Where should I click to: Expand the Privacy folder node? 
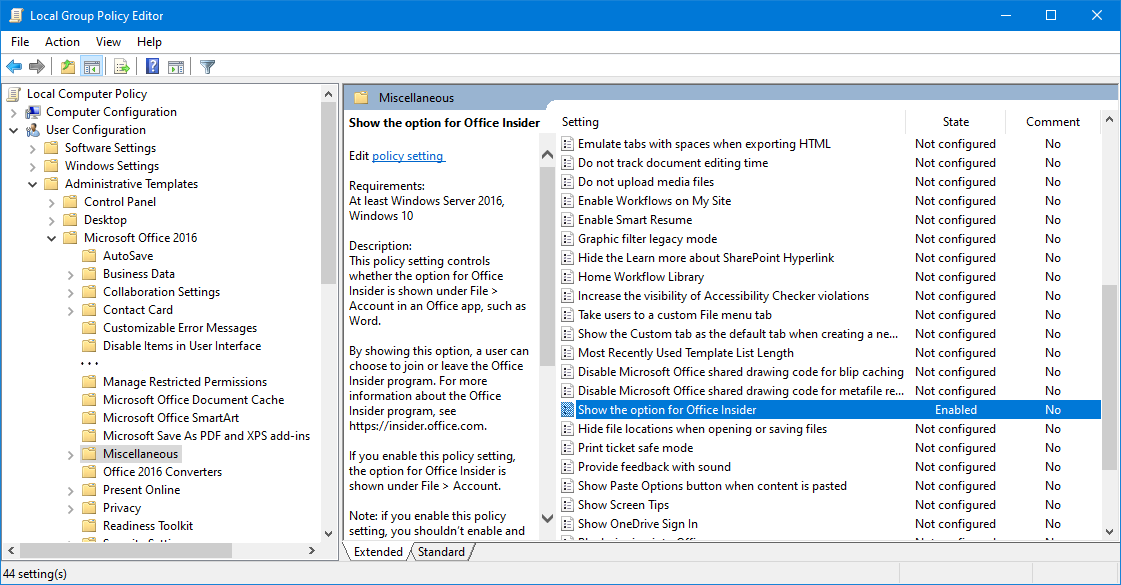[x=70, y=508]
